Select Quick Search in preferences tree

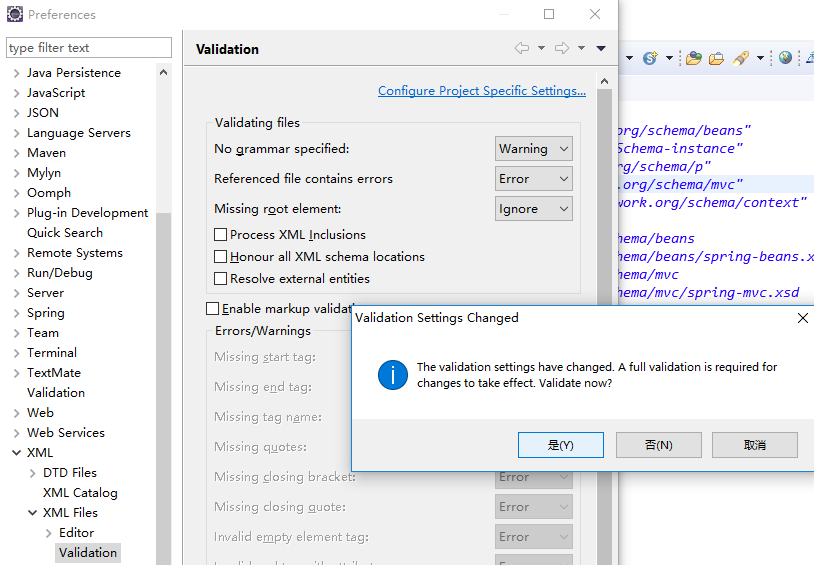[65, 233]
